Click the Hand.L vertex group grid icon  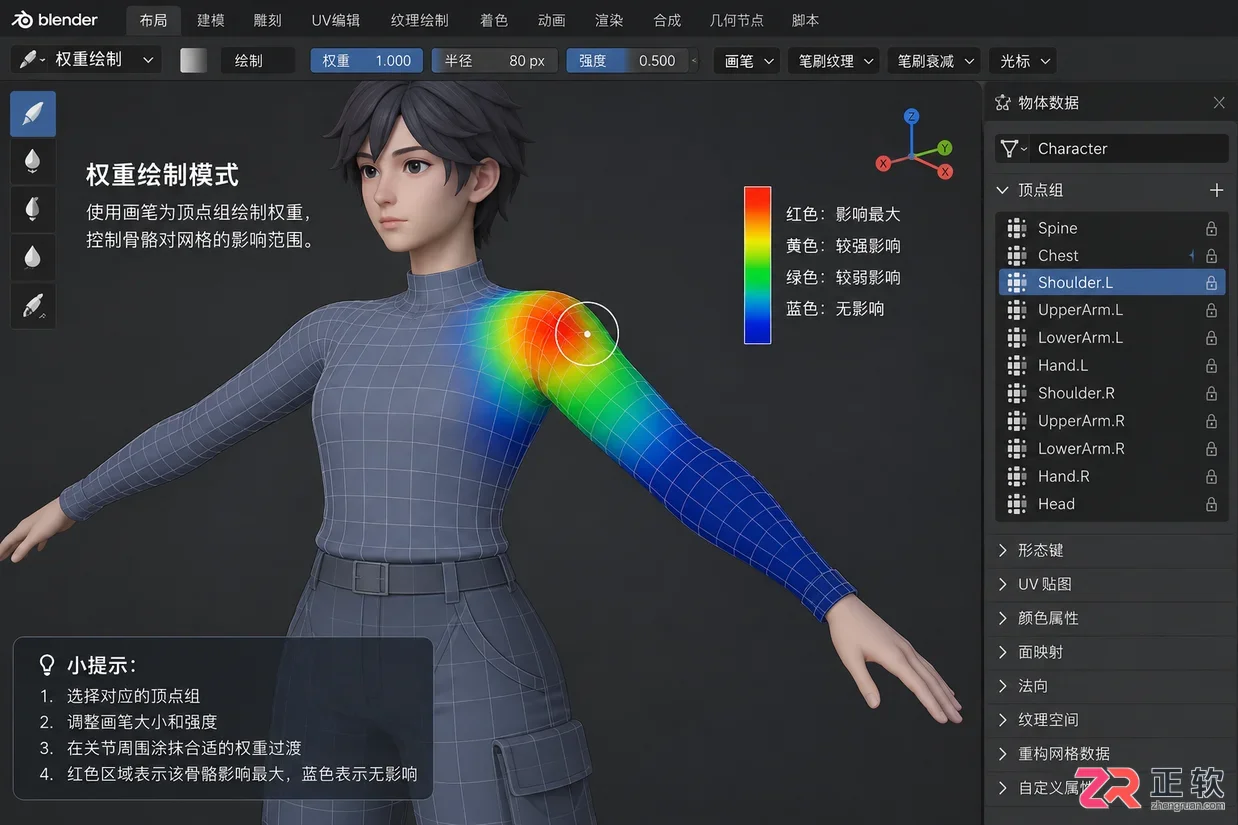coord(1017,366)
